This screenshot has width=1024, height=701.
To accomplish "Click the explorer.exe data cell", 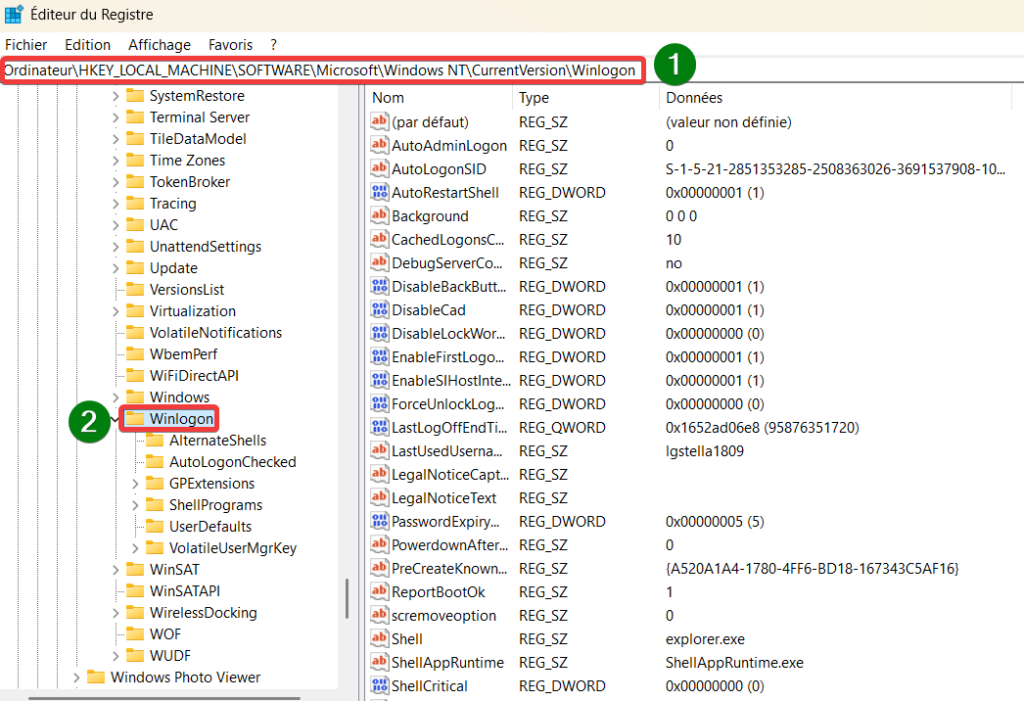I will 705,639.
